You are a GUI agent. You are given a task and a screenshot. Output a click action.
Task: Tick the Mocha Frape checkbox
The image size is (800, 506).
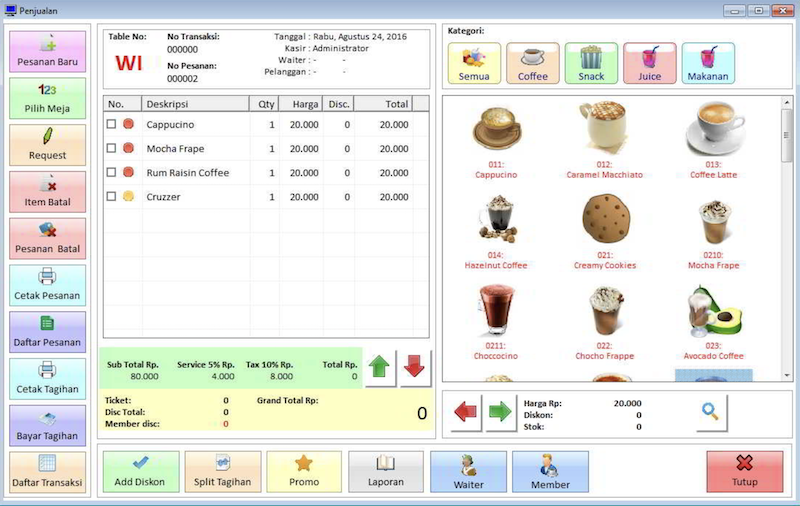click(112, 149)
